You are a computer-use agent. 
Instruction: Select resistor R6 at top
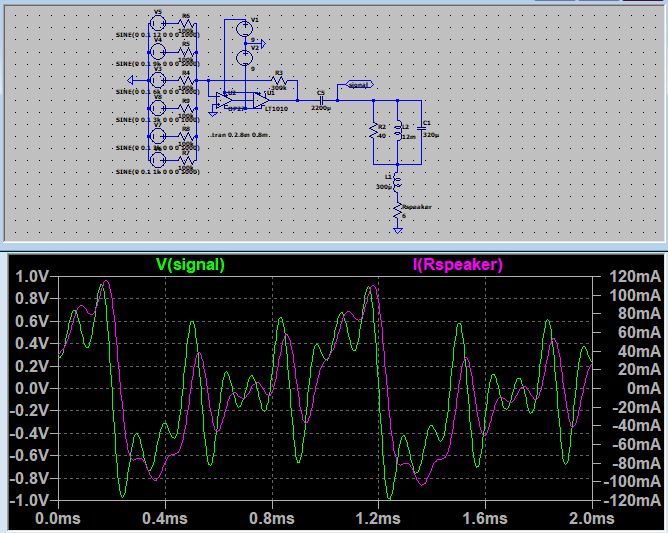186,23
